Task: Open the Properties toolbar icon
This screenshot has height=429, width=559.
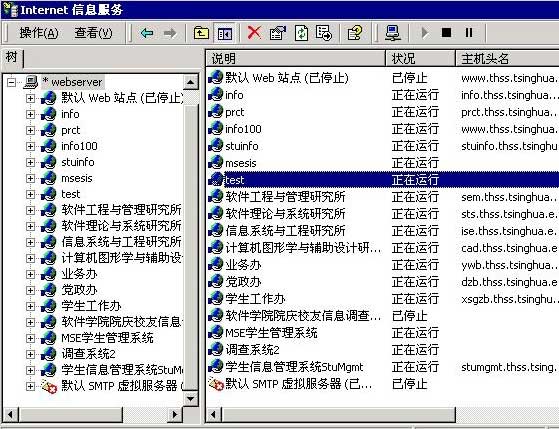Action: 278,33
